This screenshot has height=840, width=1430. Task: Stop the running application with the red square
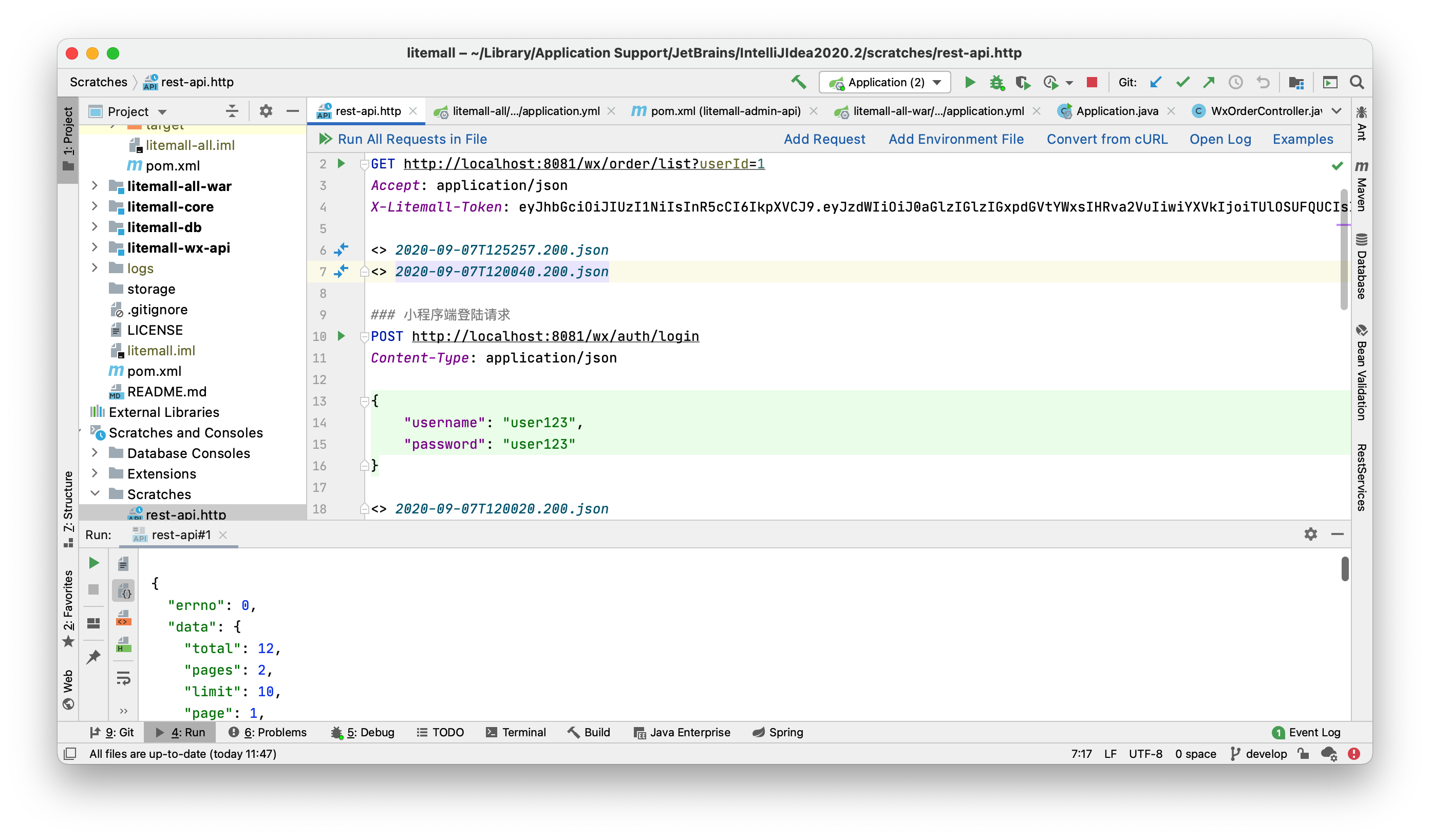[x=1091, y=82]
